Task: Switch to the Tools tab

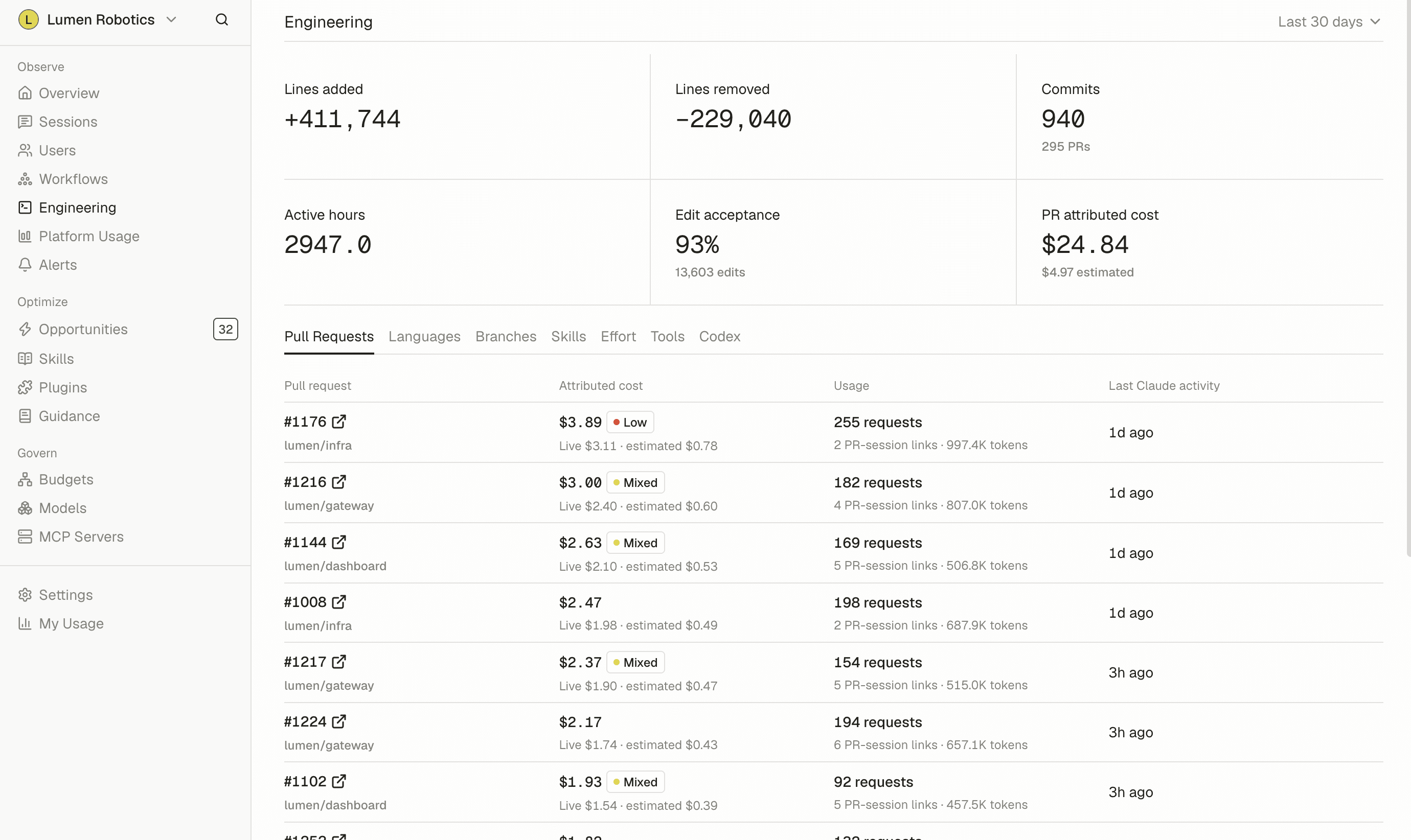Action: [668, 336]
